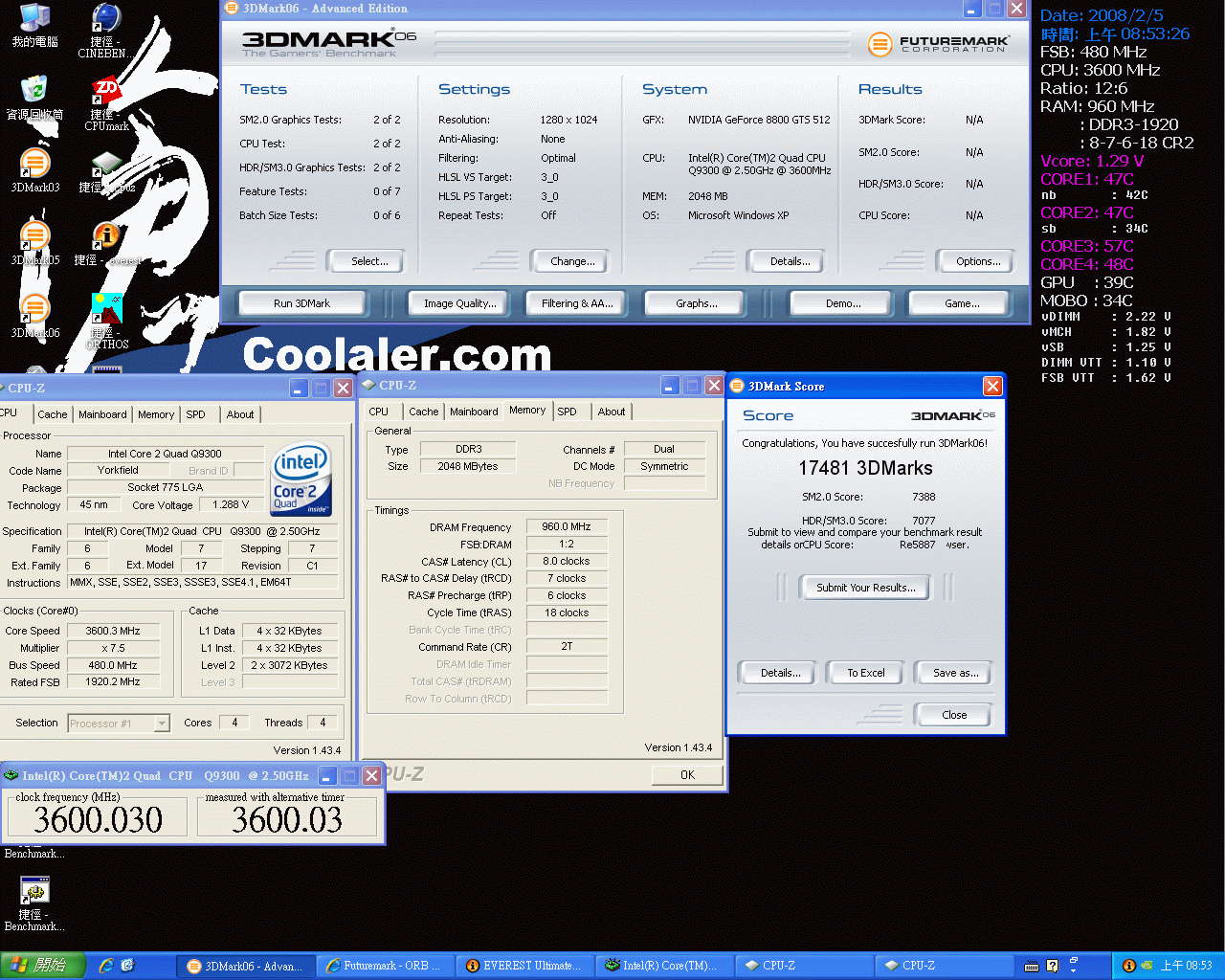Open the Memory tab in the left CPU-Z window
This screenshot has height=980, width=1225.
pyautogui.click(x=156, y=414)
